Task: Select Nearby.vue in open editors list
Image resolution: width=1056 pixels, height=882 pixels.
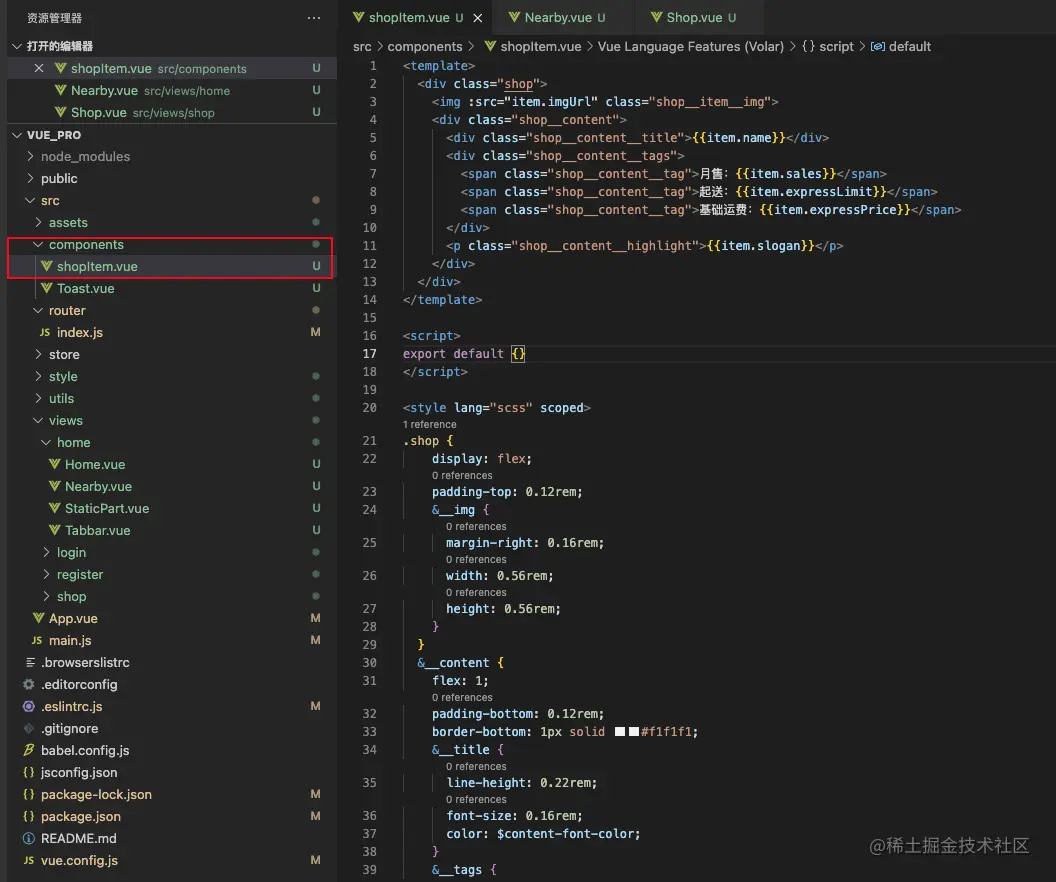Action: point(172,90)
